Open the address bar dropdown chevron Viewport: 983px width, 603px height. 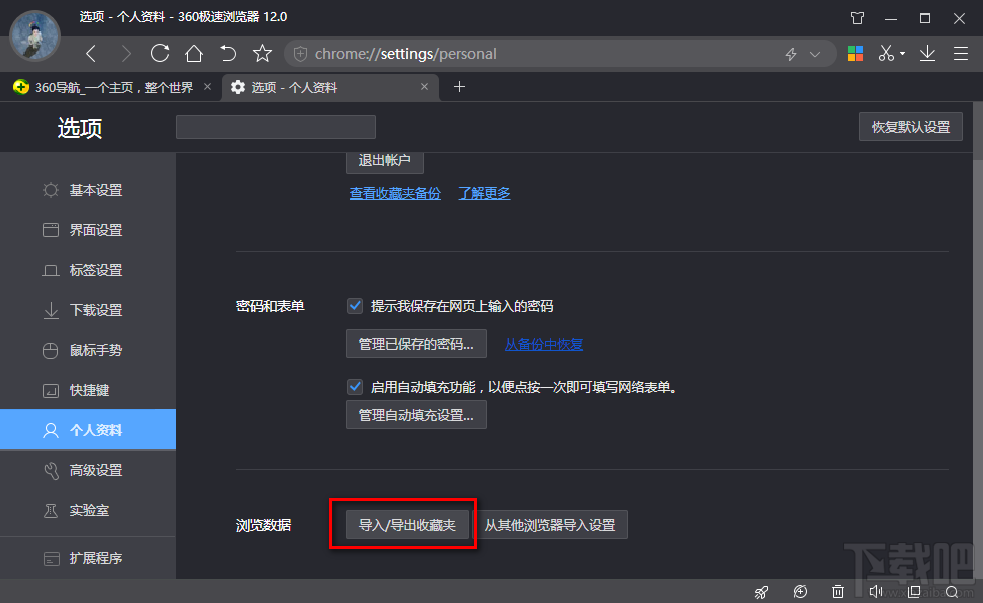coord(812,53)
